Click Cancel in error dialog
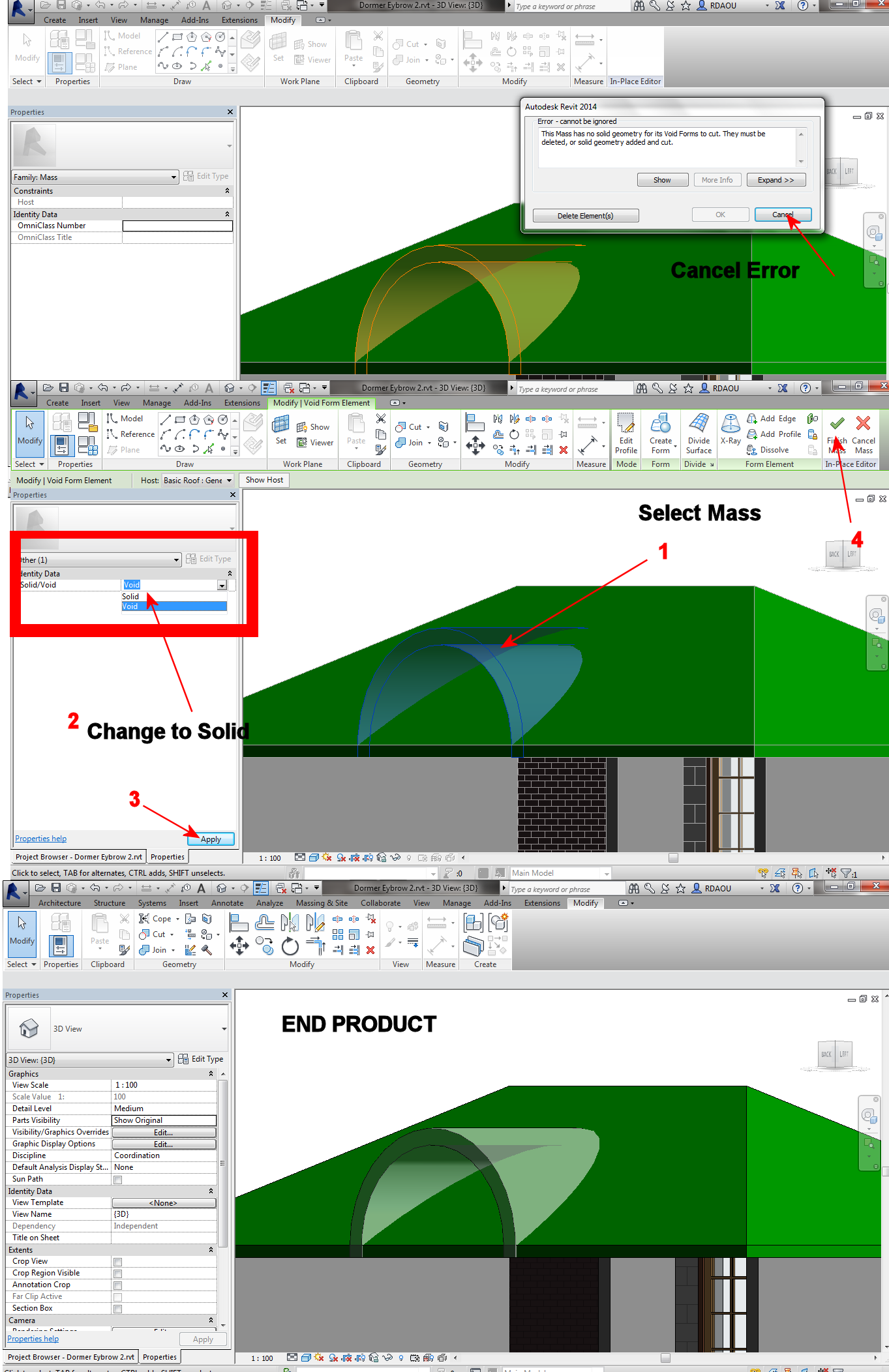Image resolution: width=889 pixels, height=1372 pixels. click(x=783, y=215)
